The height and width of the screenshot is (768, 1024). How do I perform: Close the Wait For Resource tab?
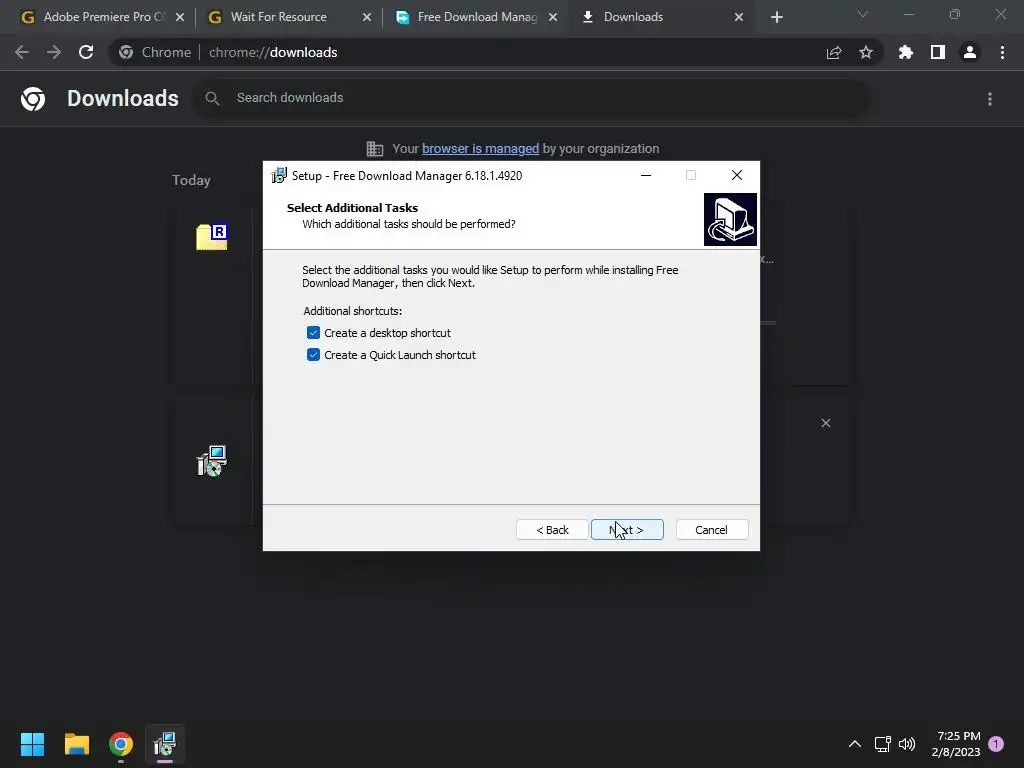pos(367,18)
